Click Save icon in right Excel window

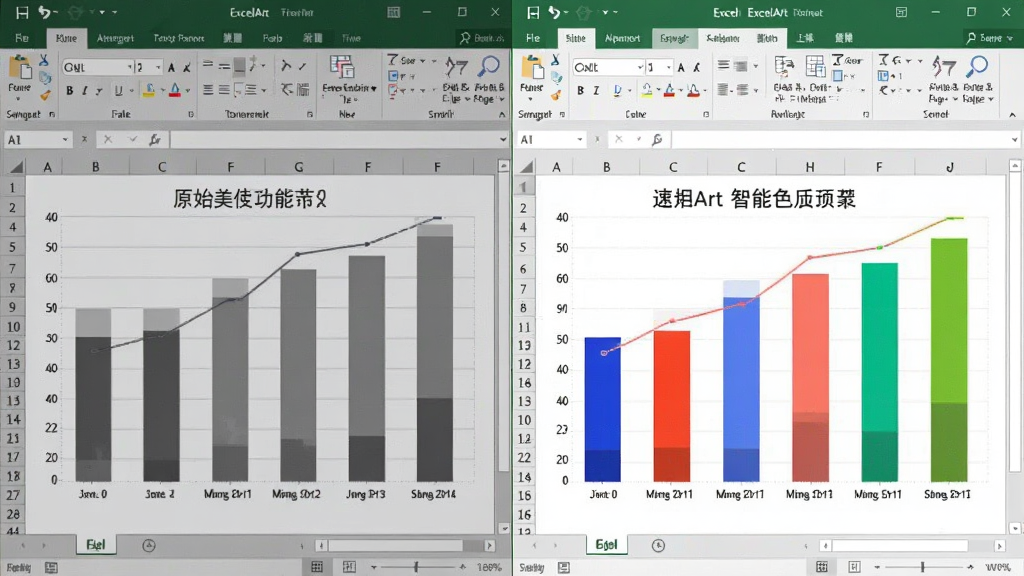(x=533, y=12)
